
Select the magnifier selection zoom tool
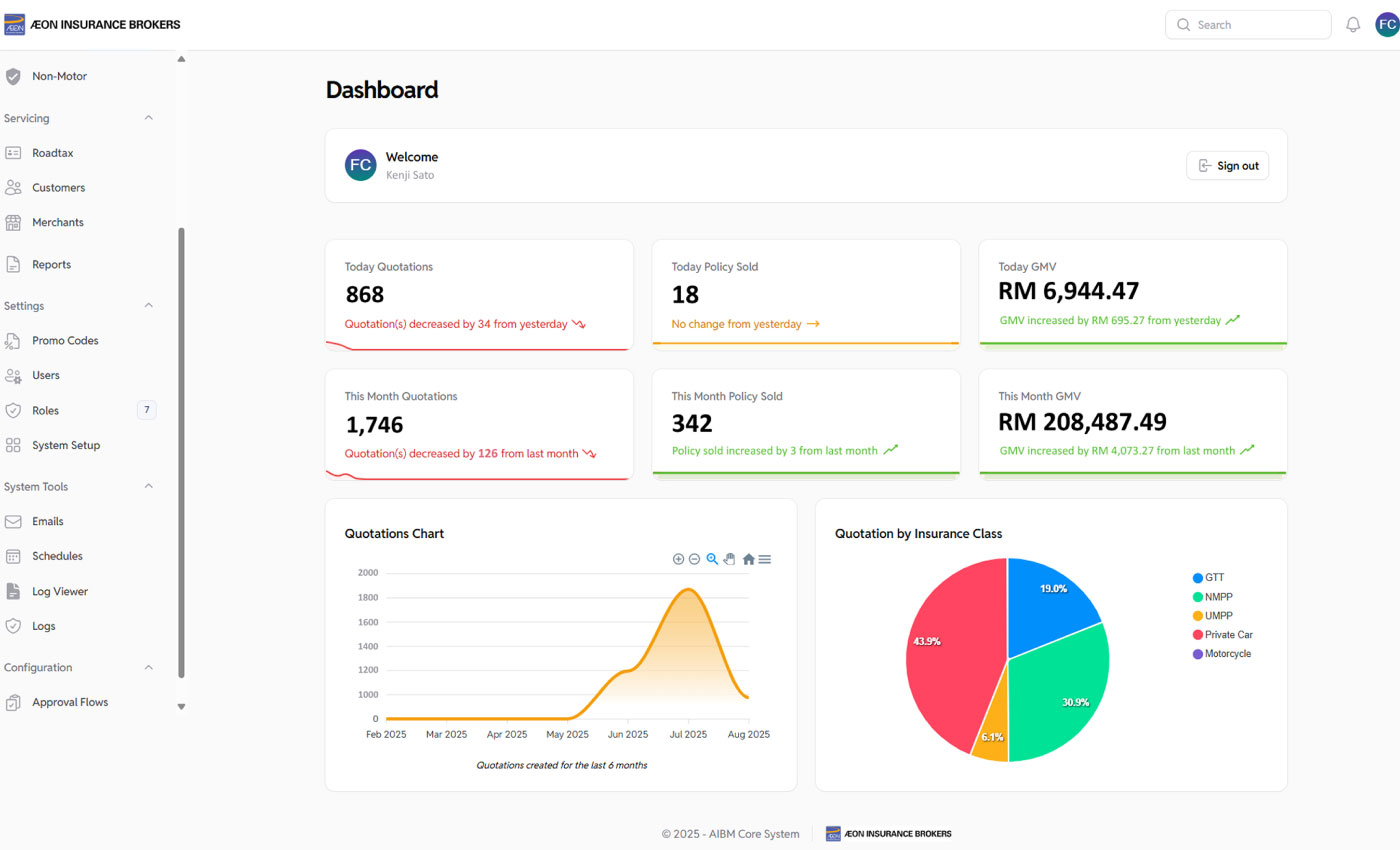[x=712, y=559]
